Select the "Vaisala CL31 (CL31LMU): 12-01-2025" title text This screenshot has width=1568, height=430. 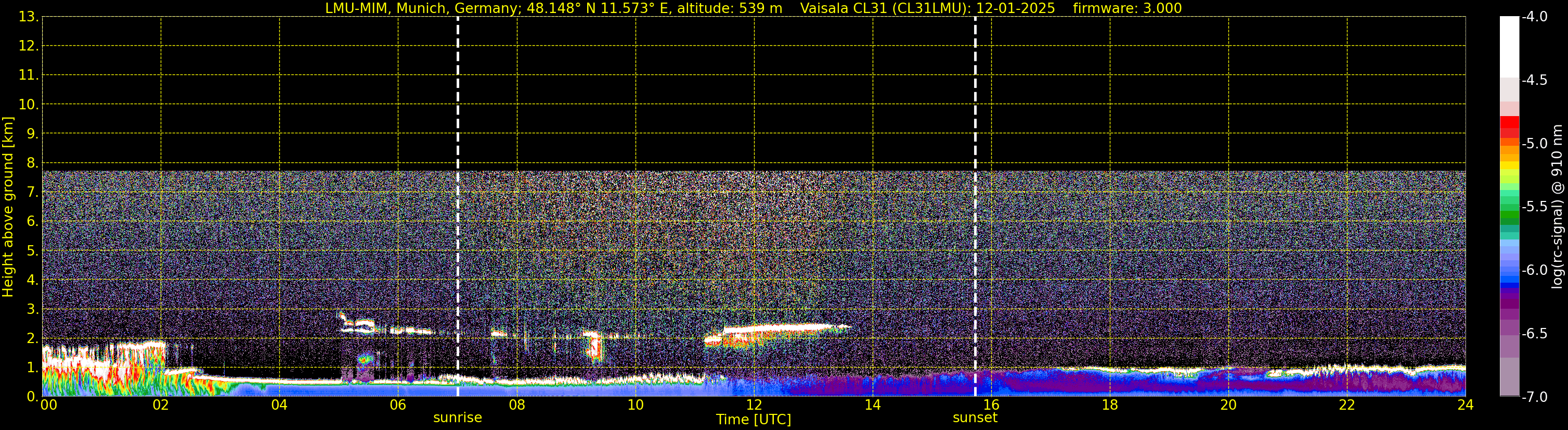(927, 8)
